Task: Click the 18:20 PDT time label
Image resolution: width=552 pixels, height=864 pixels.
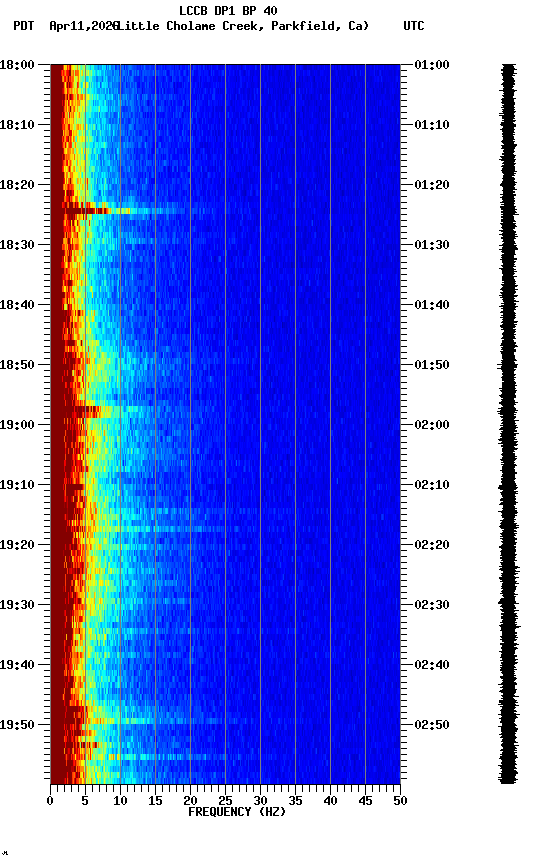Action: click(17, 185)
